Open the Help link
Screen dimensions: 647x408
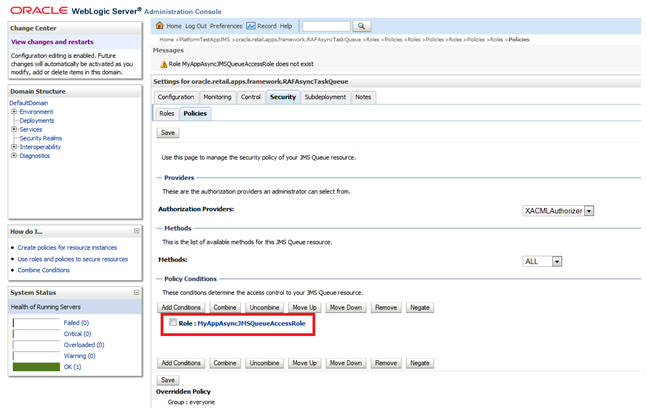(286, 26)
